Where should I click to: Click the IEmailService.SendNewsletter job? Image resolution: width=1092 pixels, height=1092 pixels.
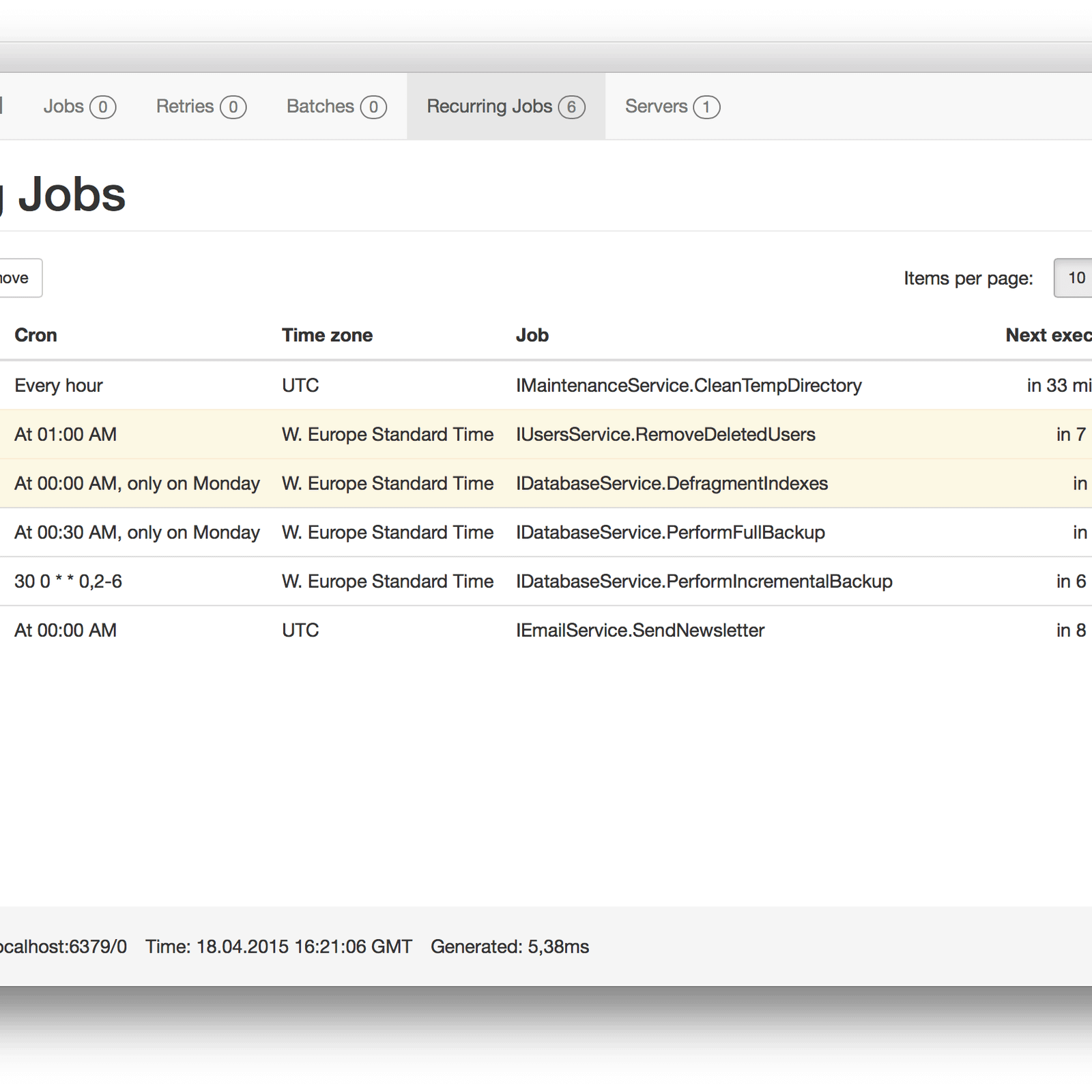click(640, 631)
